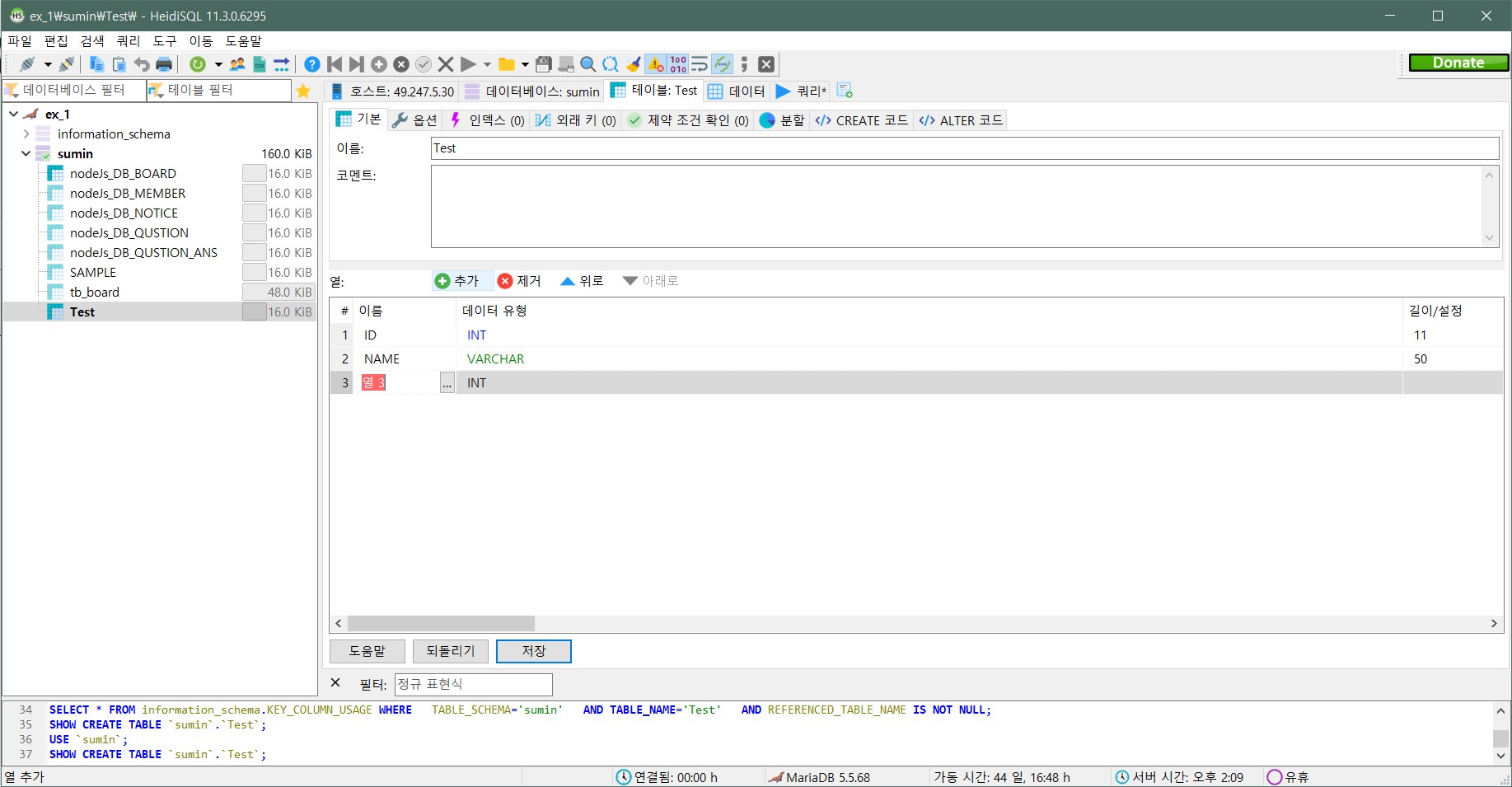Viewport: 1512px width, 787px height.
Task: Click the print icon
Action: [x=164, y=64]
